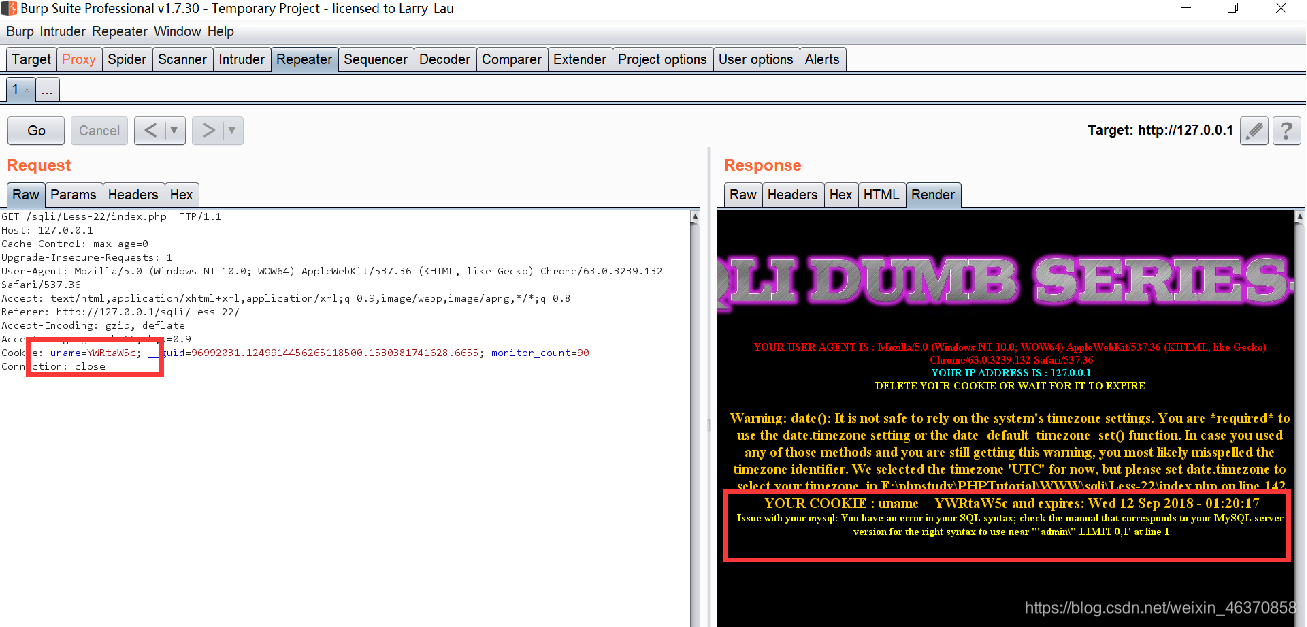Screen dimensions: 1307x627
Task: Open Repeater help question mark icon
Action: tap(1286, 130)
